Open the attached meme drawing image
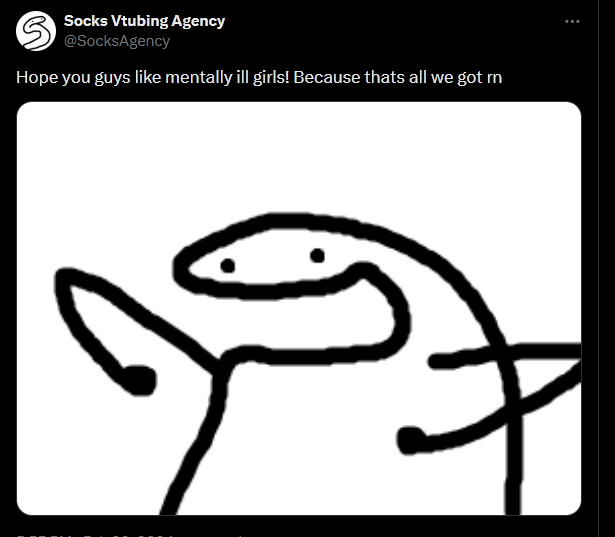Image resolution: width=615 pixels, height=537 pixels. point(299,308)
